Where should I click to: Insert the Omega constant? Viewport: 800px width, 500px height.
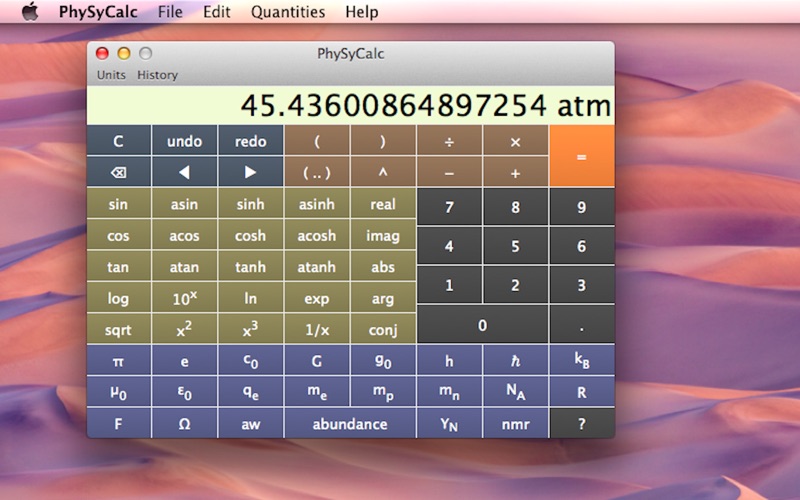tap(184, 423)
